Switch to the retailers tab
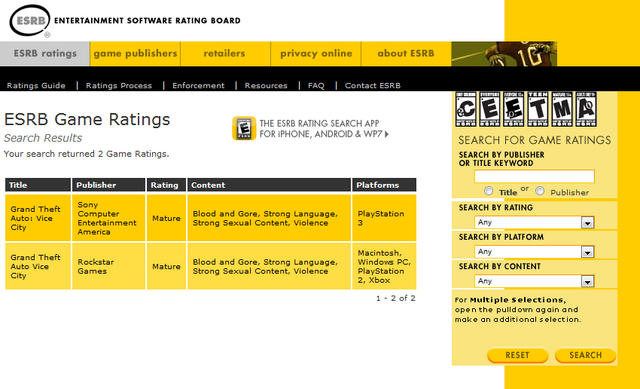Image resolution: width=640 pixels, height=389 pixels. click(224, 53)
